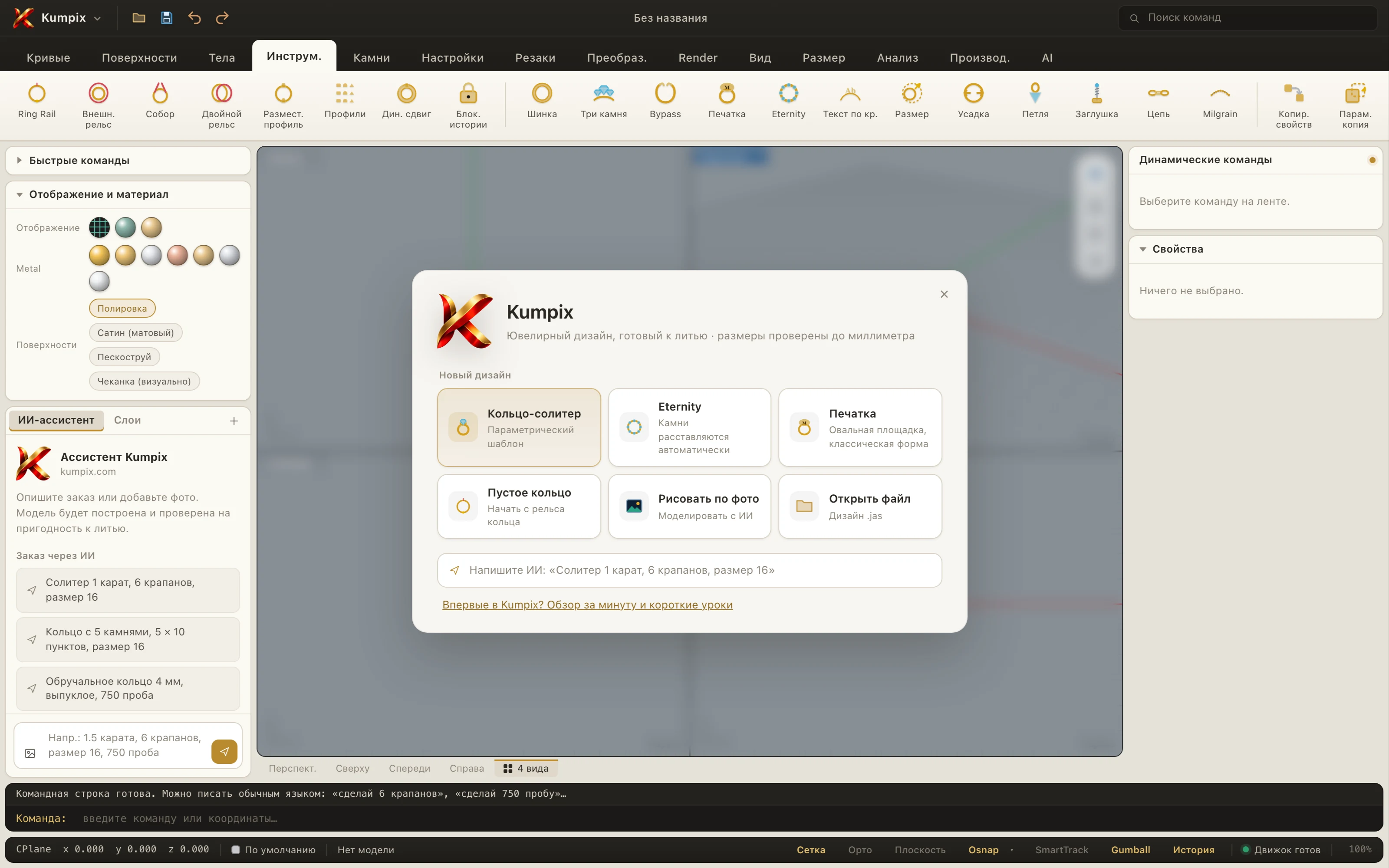Viewport: 1389px width, 868px height.
Task: Click the Поиск команд search field
Action: click(x=1247, y=18)
